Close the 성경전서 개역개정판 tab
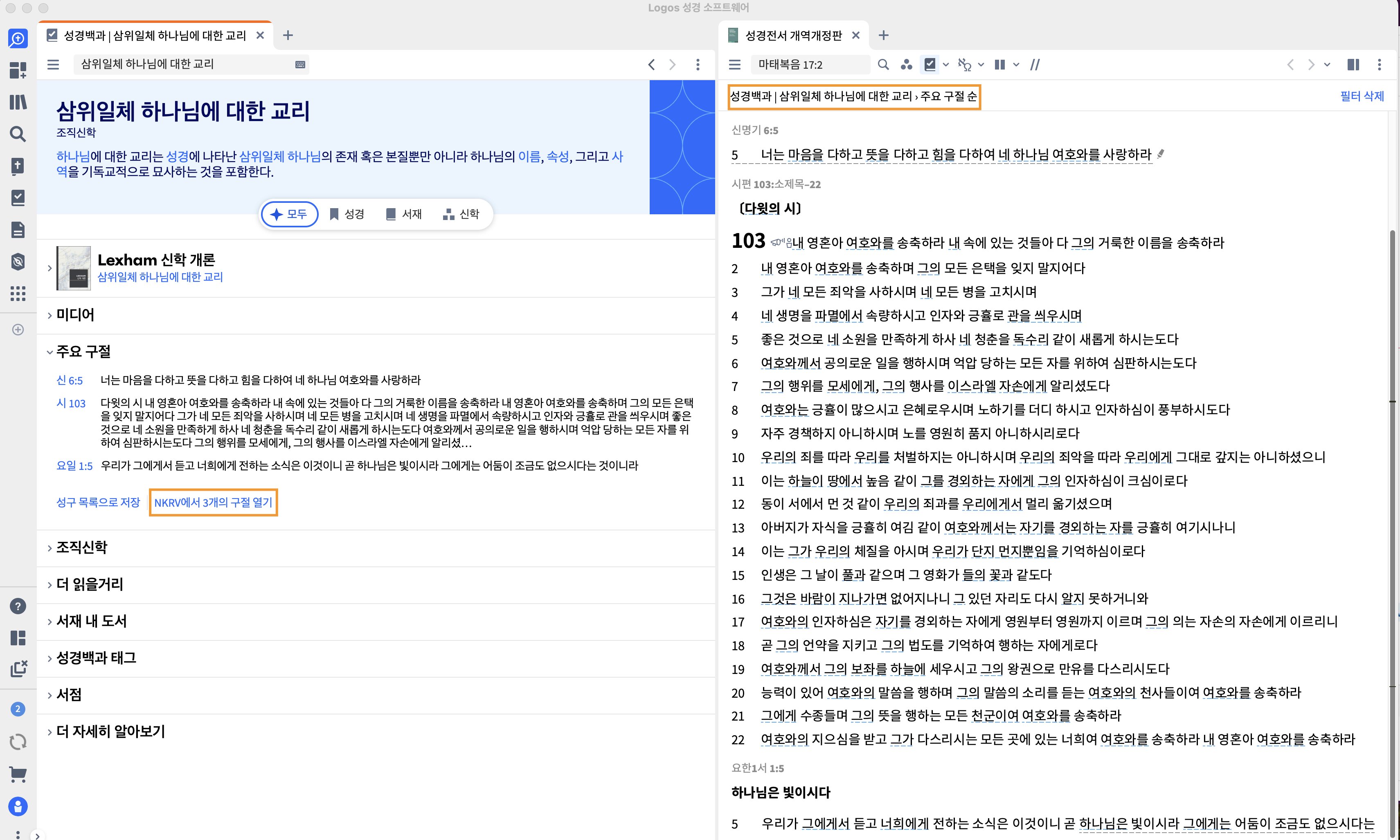 click(x=855, y=36)
